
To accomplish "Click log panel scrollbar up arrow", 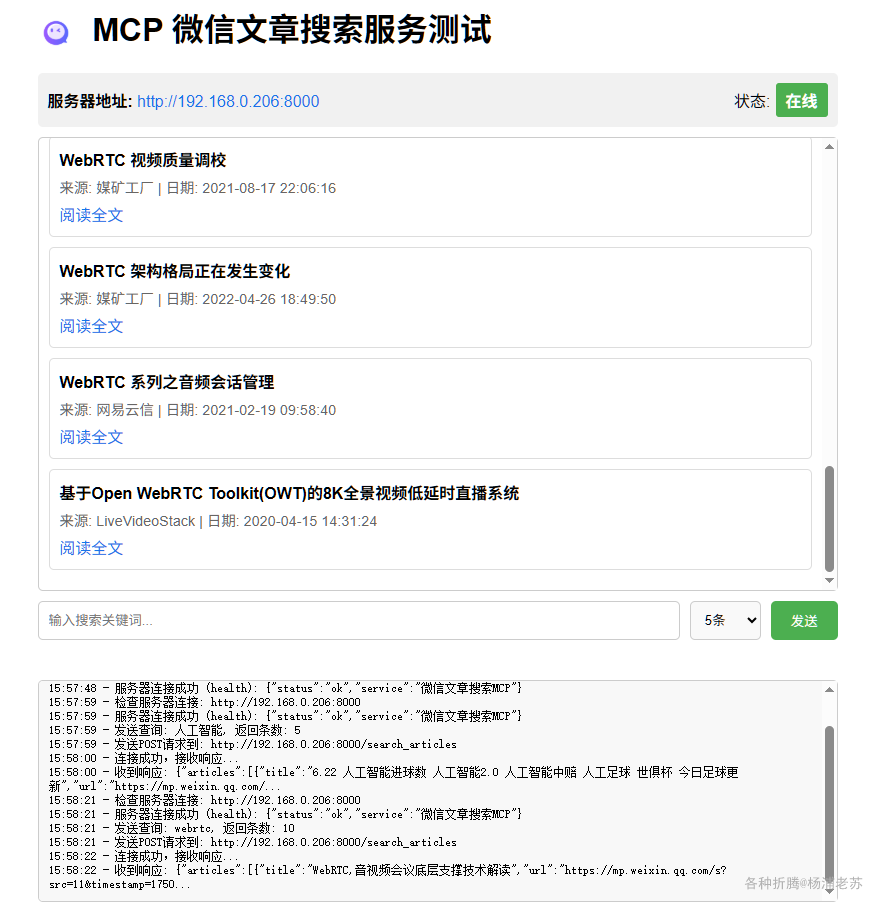I will coord(829,689).
